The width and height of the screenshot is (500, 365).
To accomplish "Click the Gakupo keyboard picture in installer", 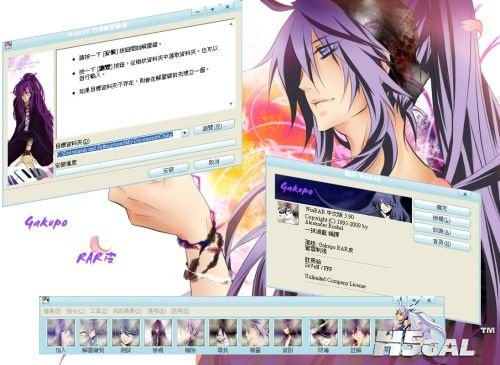I will (31, 119).
